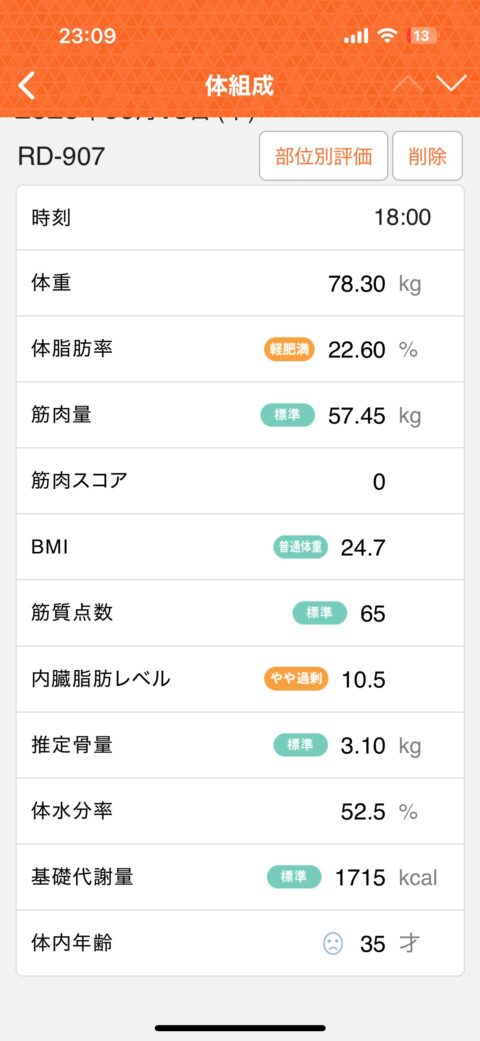Tap the やや過剰 orange badge
The width and height of the screenshot is (480, 1041).
coord(296,679)
